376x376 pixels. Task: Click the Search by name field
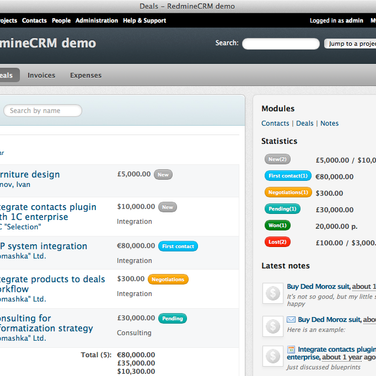(43, 111)
